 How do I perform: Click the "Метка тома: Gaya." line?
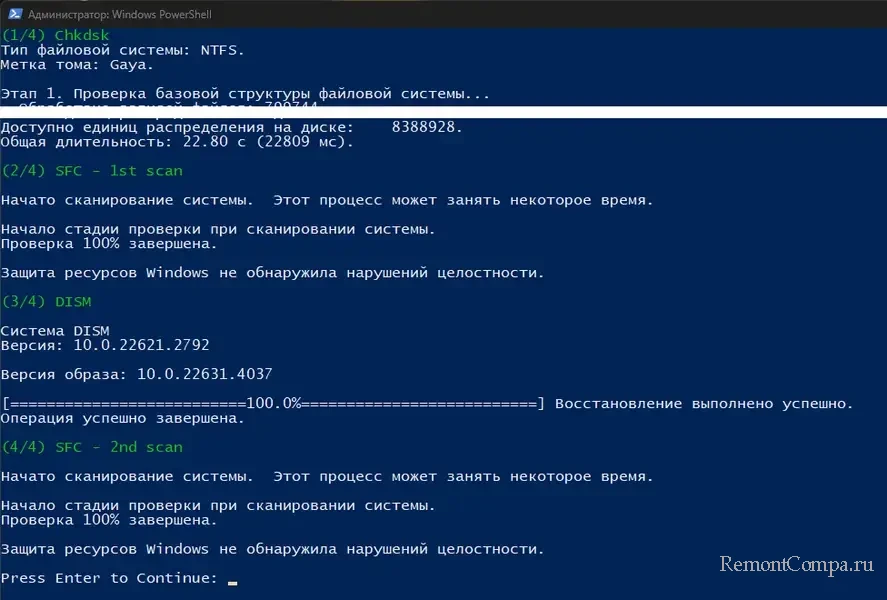[77, 65]
